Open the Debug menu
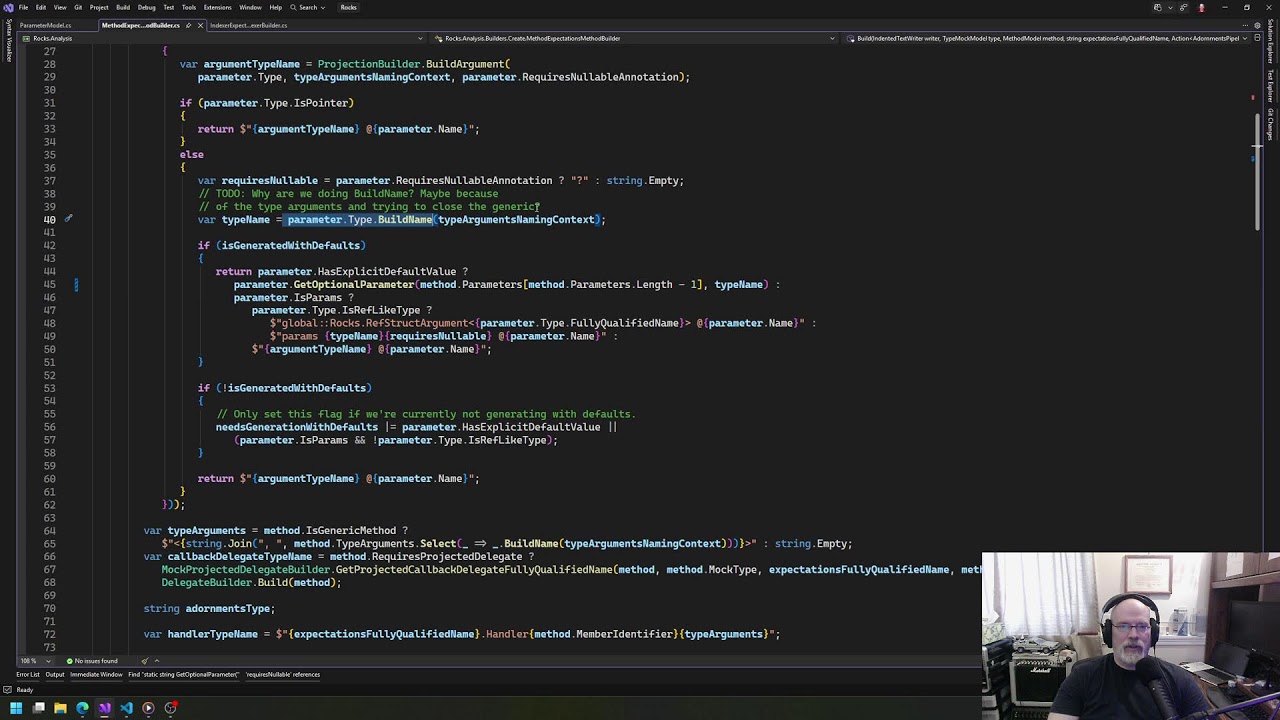1280x720 pixels. 146,7
